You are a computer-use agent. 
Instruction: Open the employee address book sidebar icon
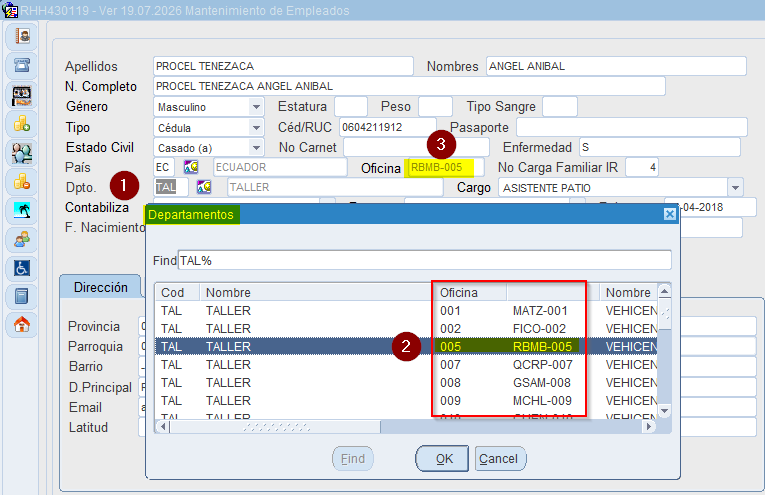[x=21, y=36]
